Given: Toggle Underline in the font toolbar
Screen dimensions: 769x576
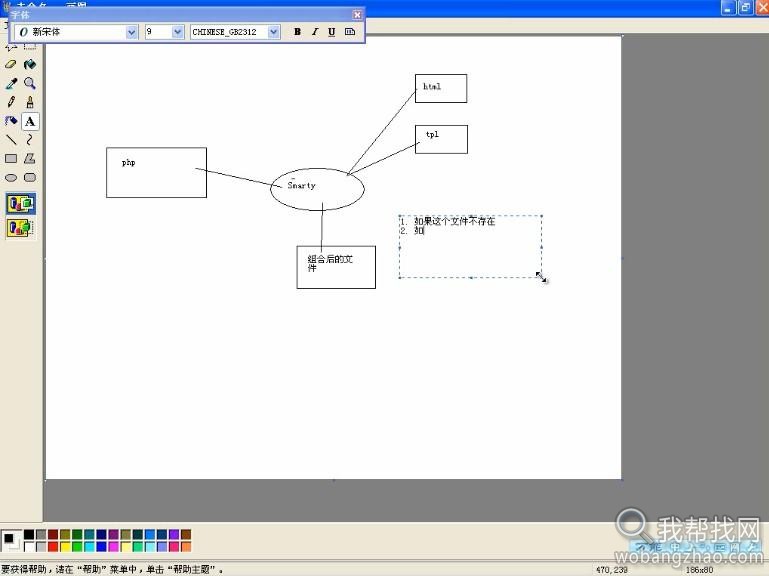Looking at the screenshot, I should [332, 31].
